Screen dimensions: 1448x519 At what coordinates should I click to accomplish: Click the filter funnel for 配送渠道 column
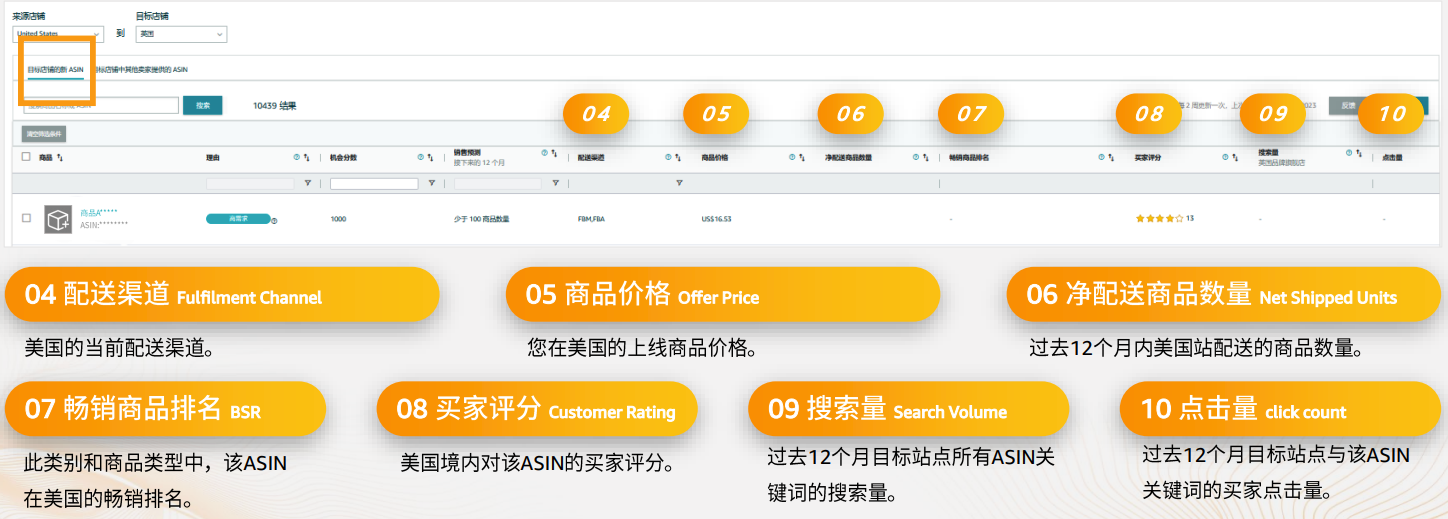pyautogui.click(x=679, y=183)
